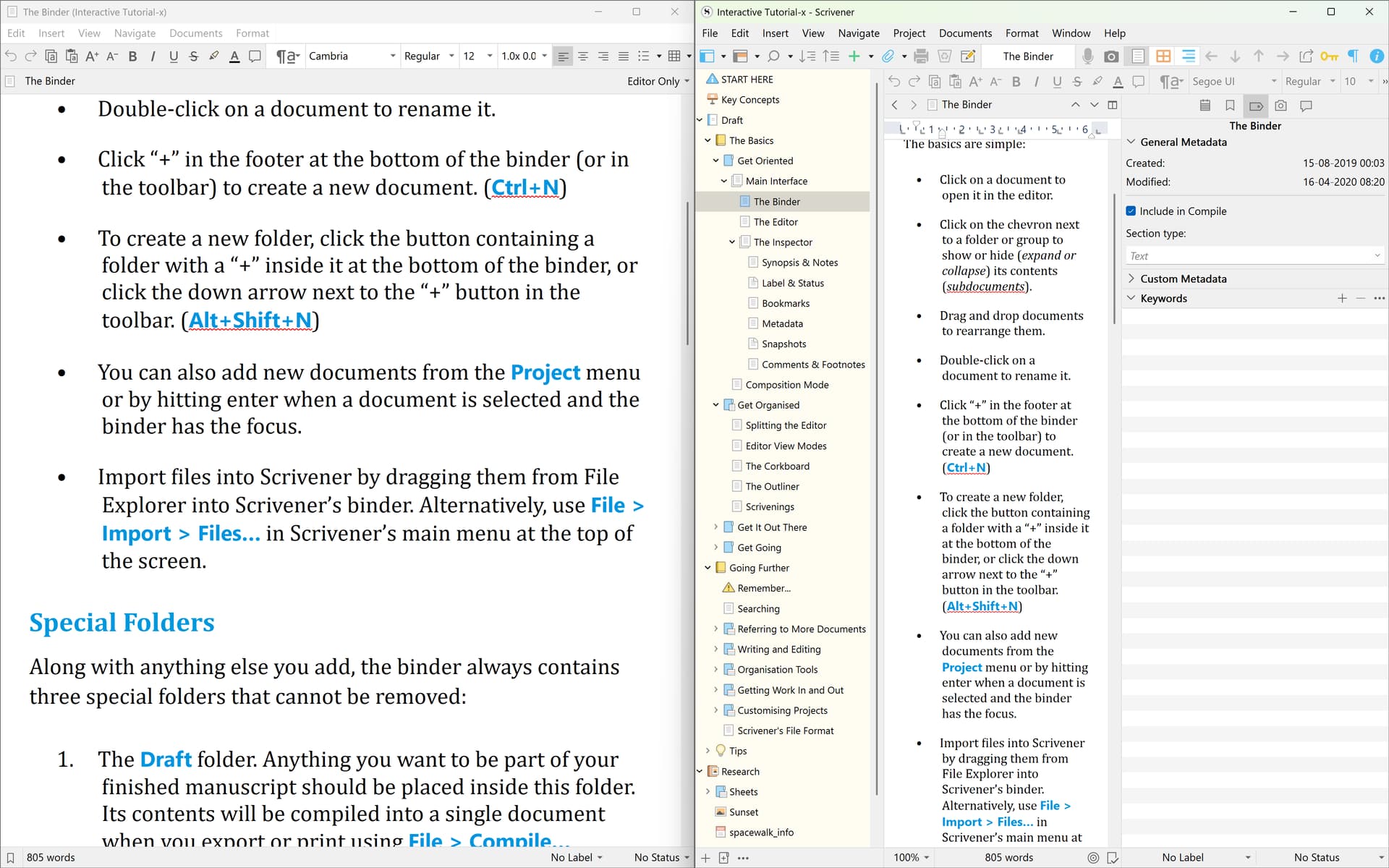
Task: Select The Editor document in binder
Action: click(776, 222)
